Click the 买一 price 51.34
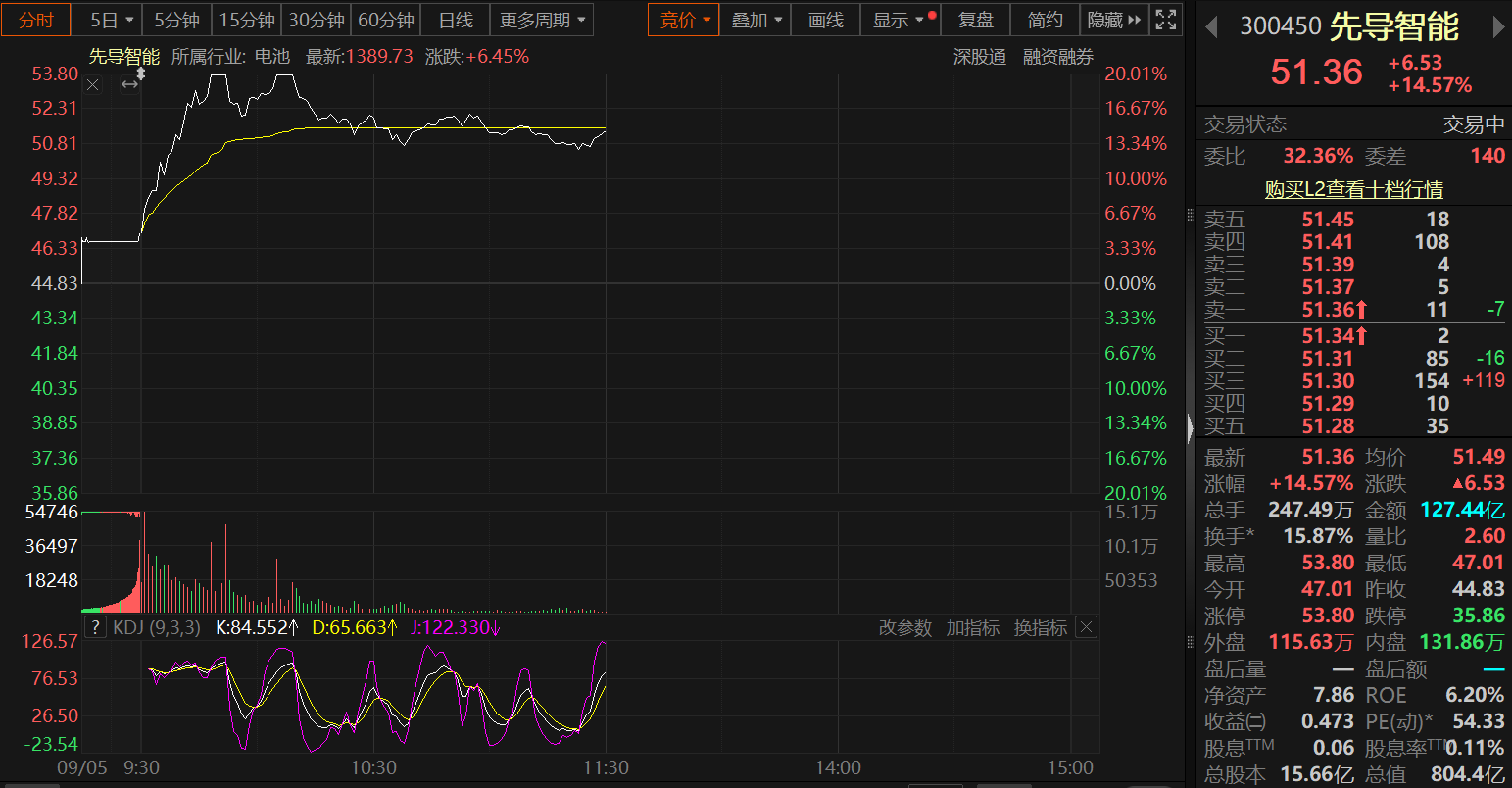The image size is (1512, 788). pyautogui.click(x=1328, y=336)
